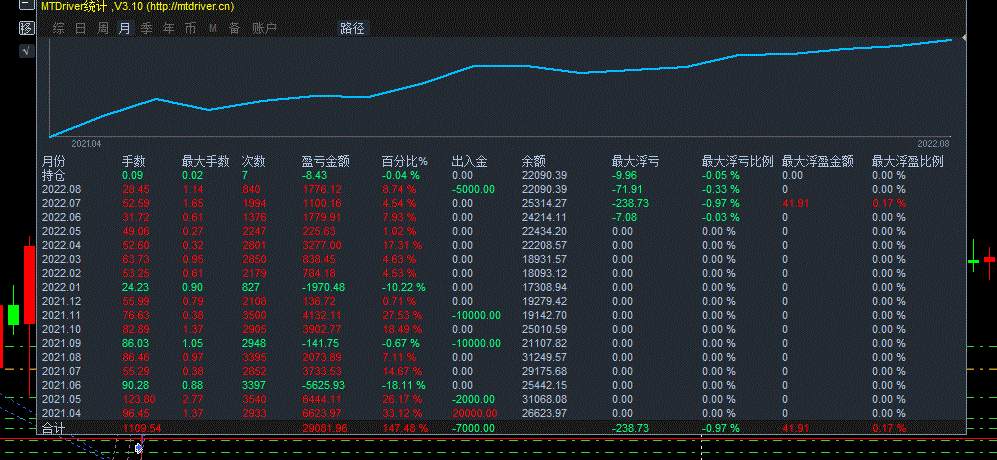Click the 月份 column header
This screenshot has width=997, height=460.
tap(53, 162)
